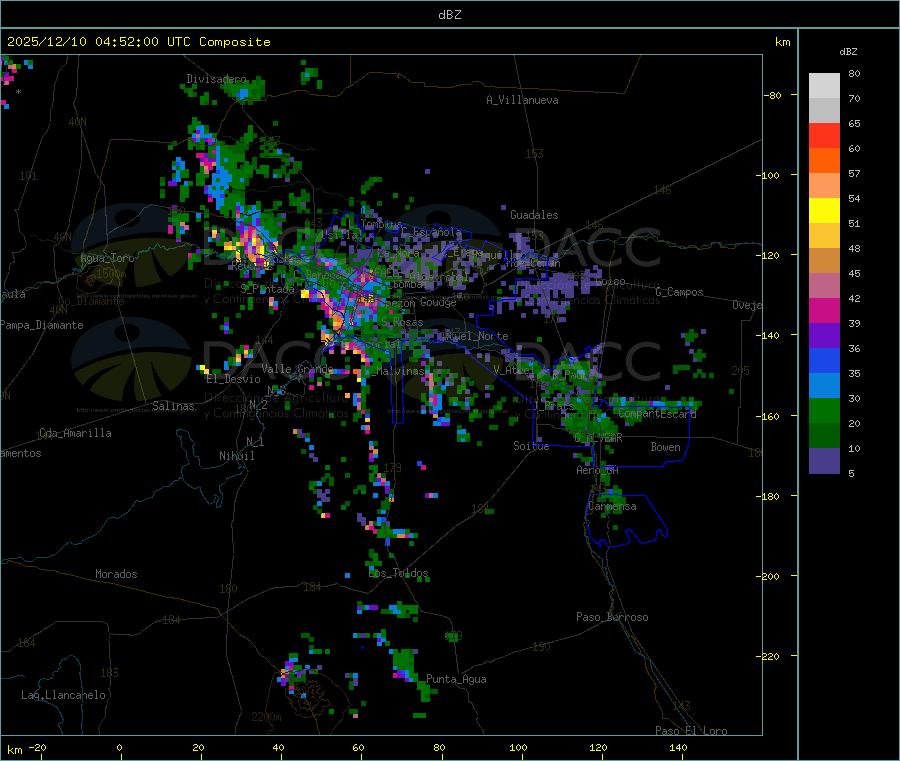Screen dimensions: 900x761
Task: Click the green 30 dBZ legend swatch
Action: pos(824,410)
